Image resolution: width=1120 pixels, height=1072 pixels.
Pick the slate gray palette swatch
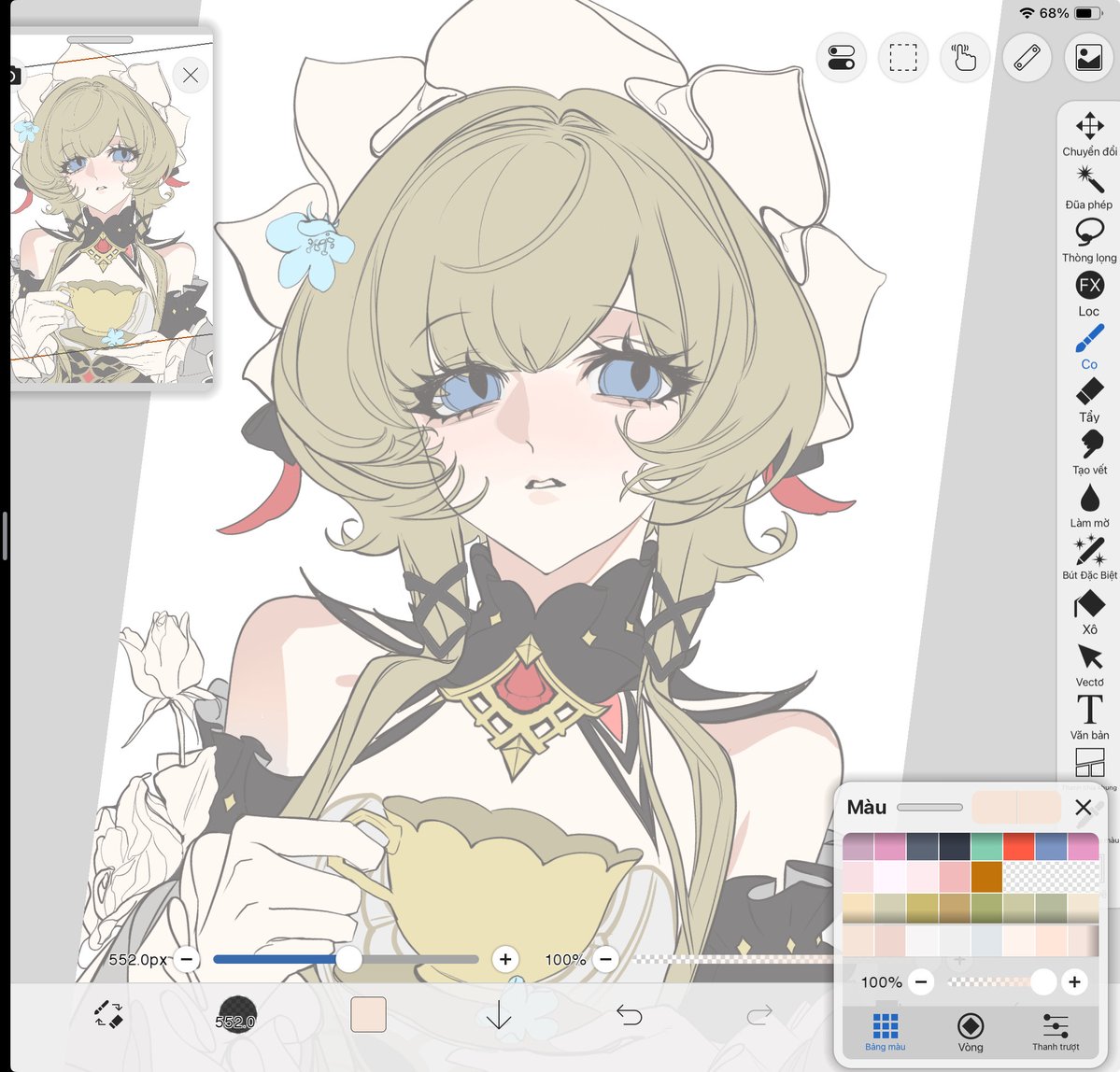(922, 846)
